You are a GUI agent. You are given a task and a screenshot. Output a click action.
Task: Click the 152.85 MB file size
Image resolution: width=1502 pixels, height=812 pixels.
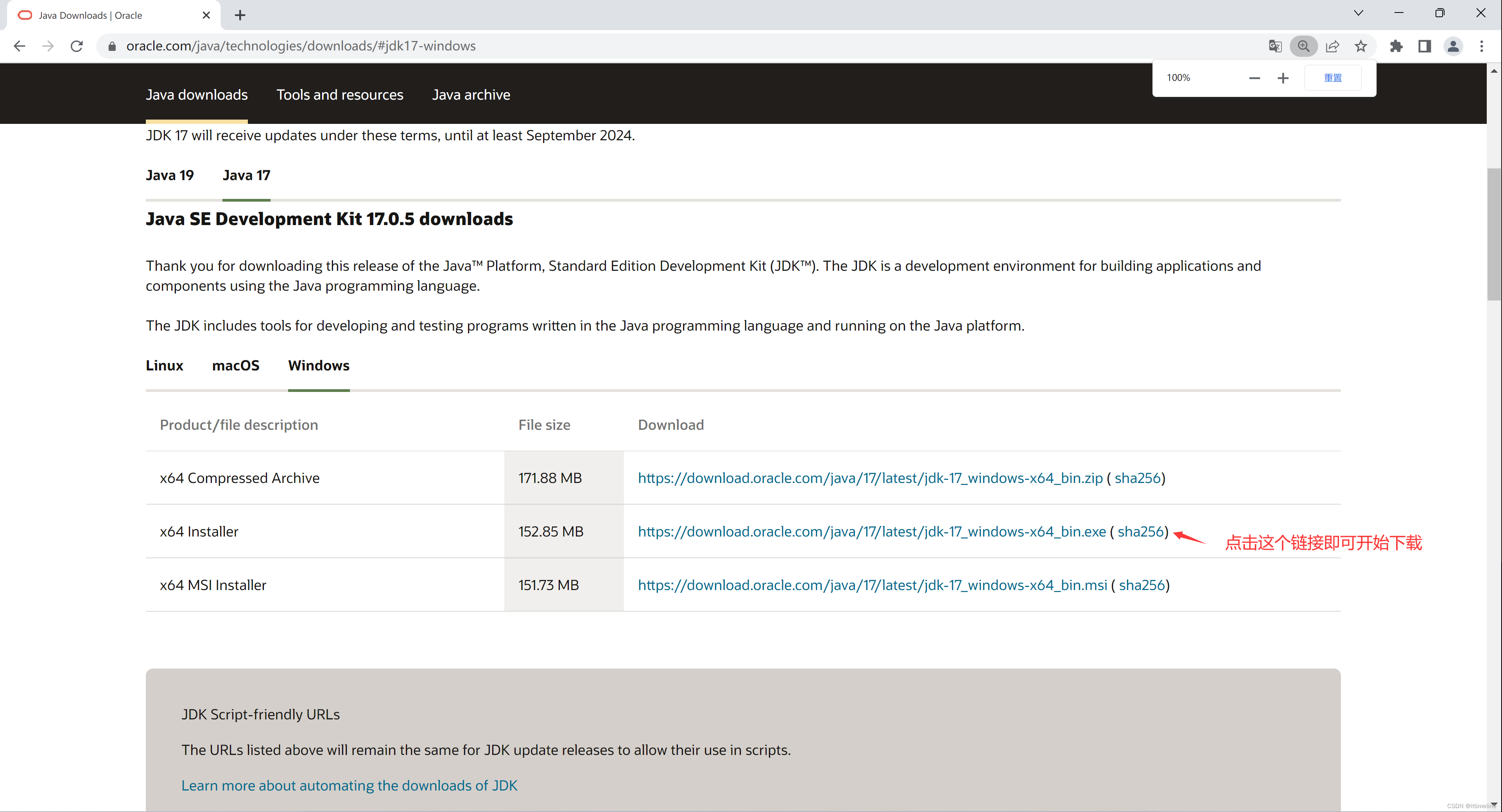(551, 531)
